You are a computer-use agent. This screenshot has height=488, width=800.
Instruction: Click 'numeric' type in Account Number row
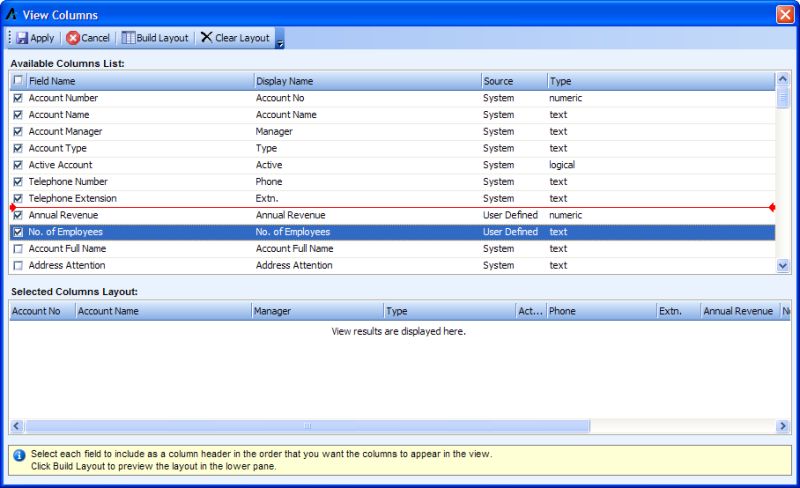[x=565, y=98]
